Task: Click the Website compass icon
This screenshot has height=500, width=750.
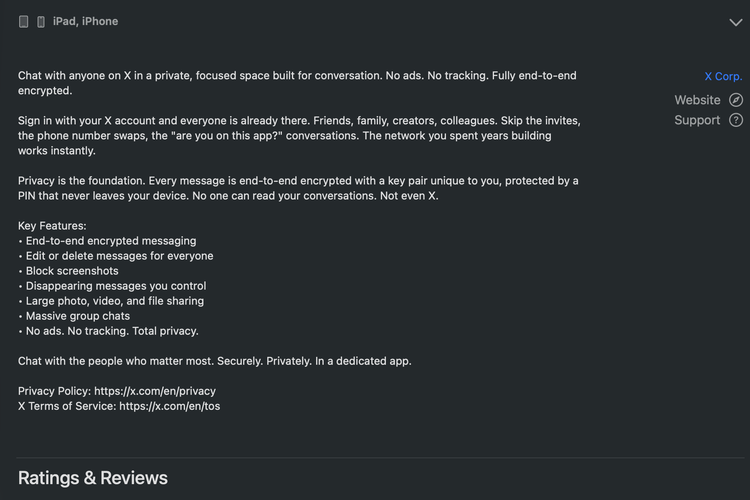Action: coord(736,100)
